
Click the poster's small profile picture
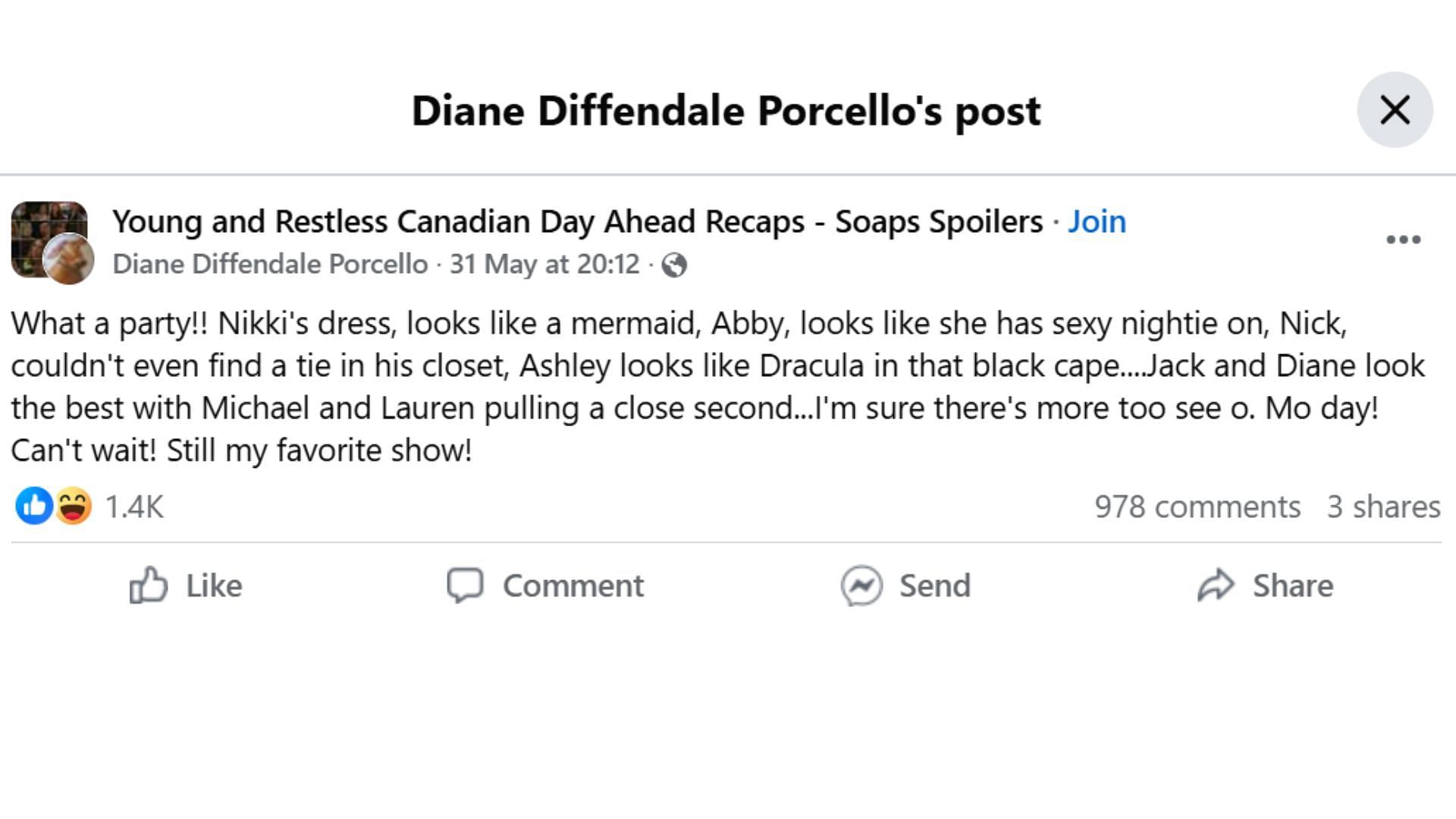tap(69, 259)
